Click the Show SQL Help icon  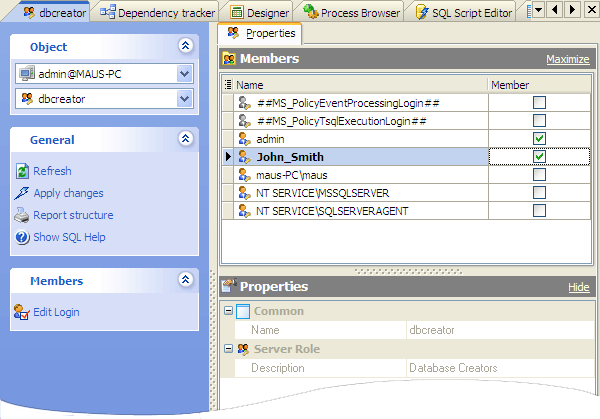tap(23, 237)
